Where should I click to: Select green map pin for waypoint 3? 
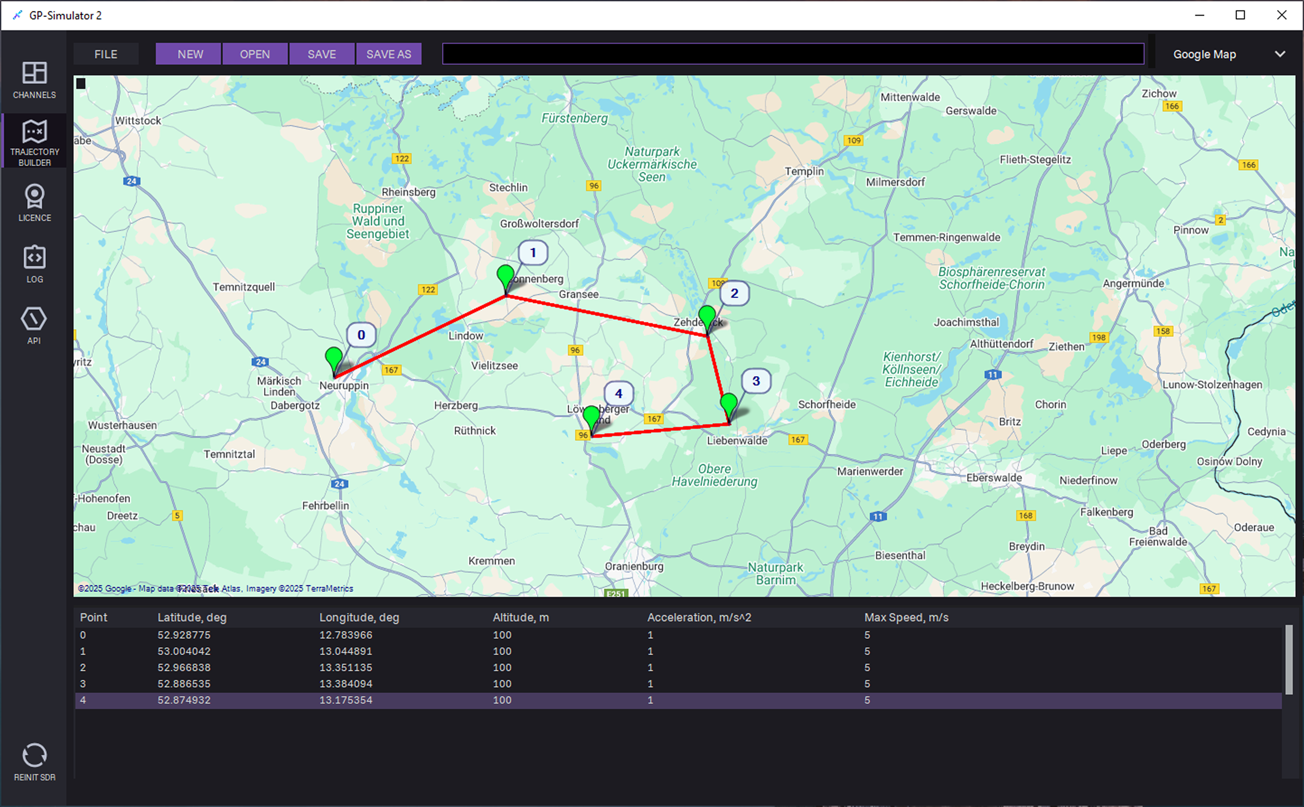[729, 407]
